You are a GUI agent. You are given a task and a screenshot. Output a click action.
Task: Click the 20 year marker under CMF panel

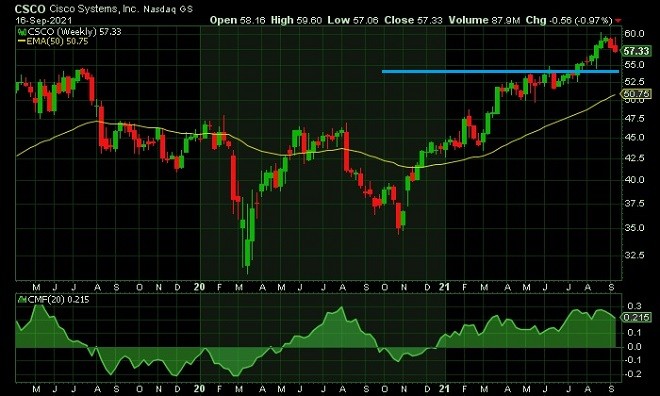(200, 388)
